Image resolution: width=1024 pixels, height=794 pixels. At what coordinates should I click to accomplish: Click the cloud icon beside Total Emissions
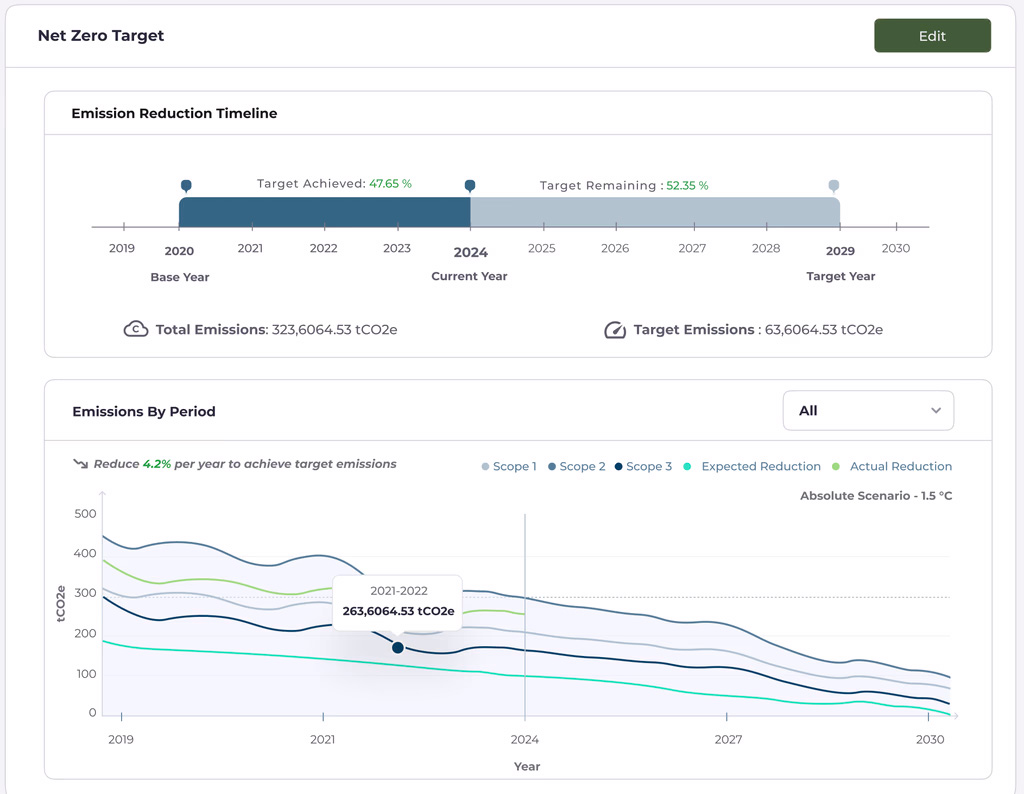(x=136, y=329)
